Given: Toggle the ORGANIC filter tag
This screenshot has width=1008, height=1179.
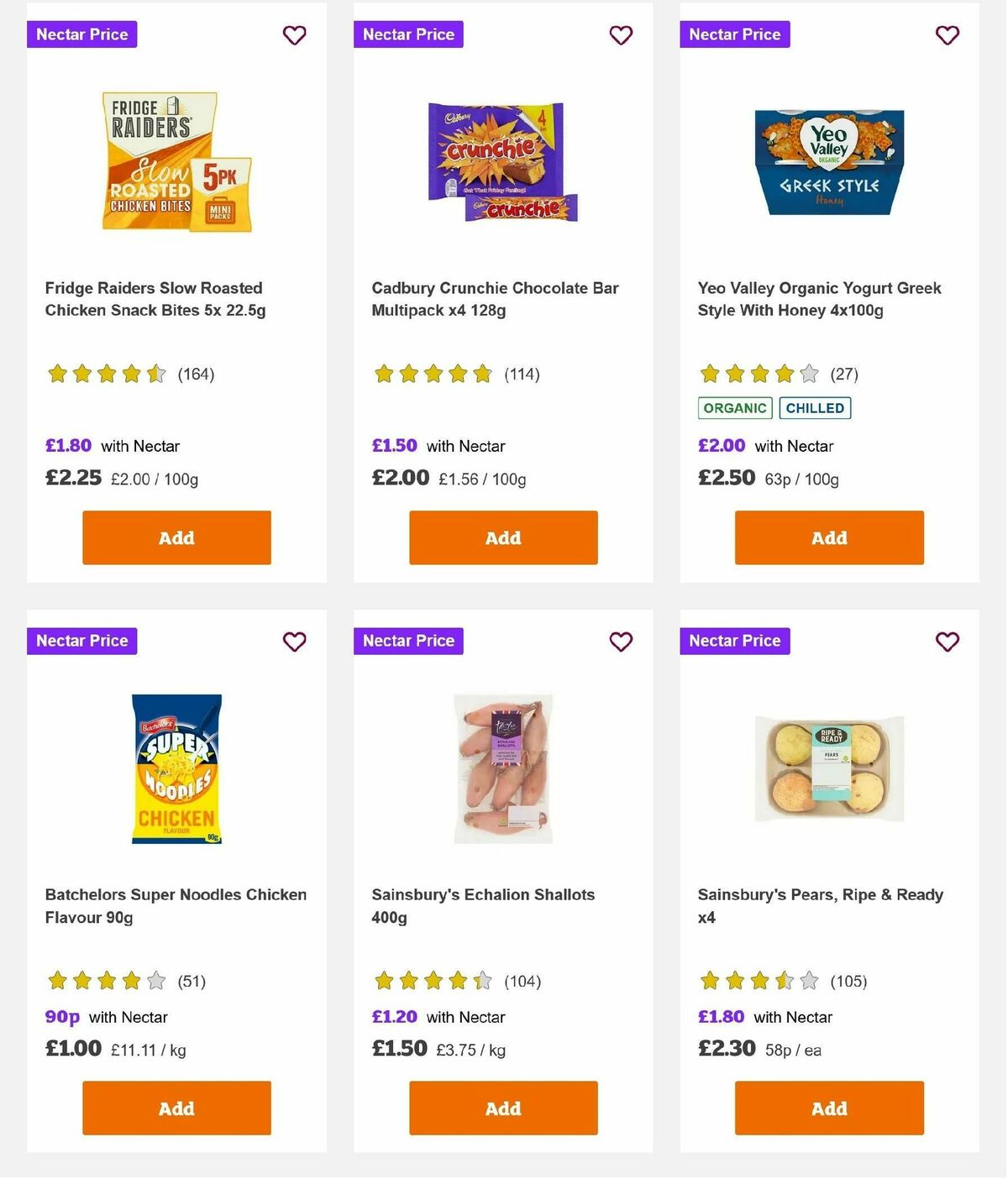Looking at the screenshot, I should tap(735, 408).
